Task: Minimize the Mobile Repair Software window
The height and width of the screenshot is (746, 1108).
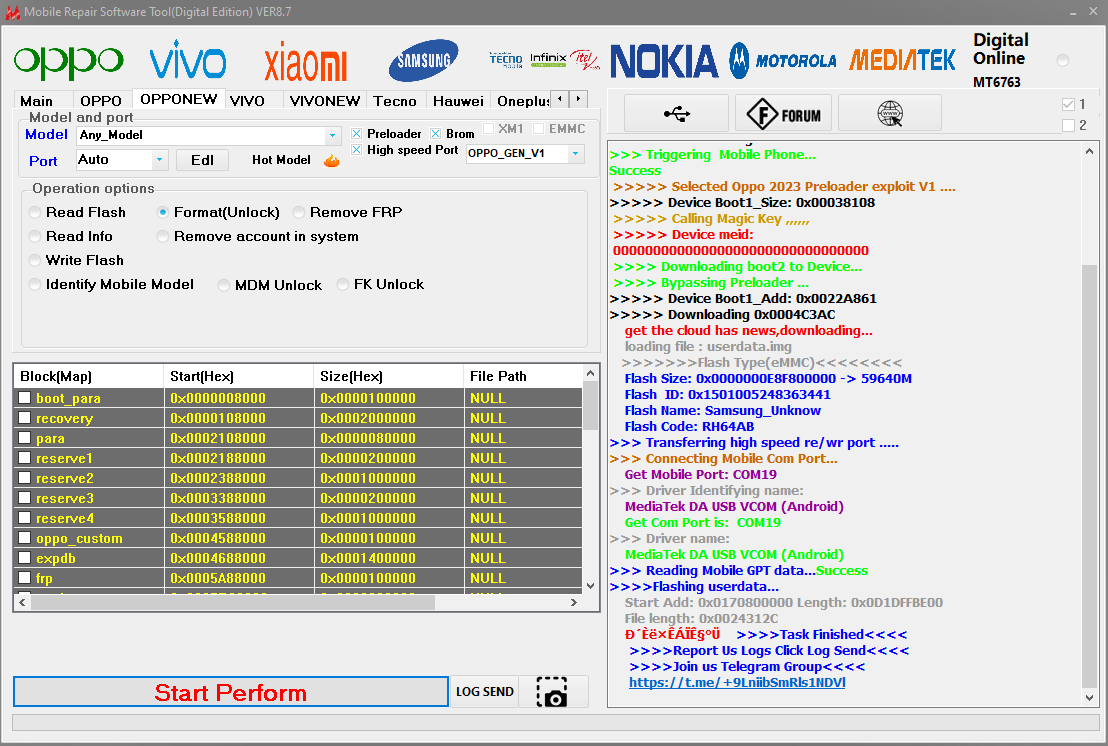Action: click(x=1073, y=12)
